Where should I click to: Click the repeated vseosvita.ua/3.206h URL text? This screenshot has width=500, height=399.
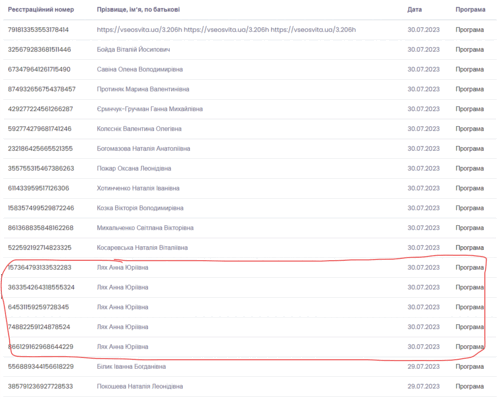click(226, 30)
